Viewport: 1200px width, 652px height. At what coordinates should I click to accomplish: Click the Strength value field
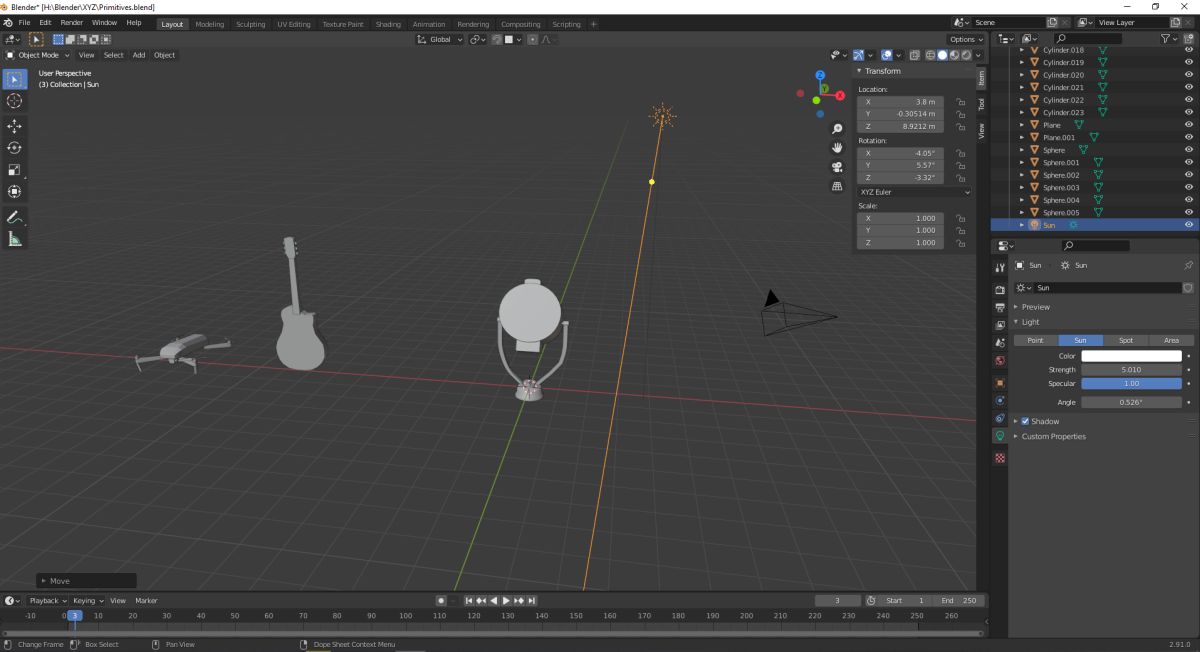1131,370
